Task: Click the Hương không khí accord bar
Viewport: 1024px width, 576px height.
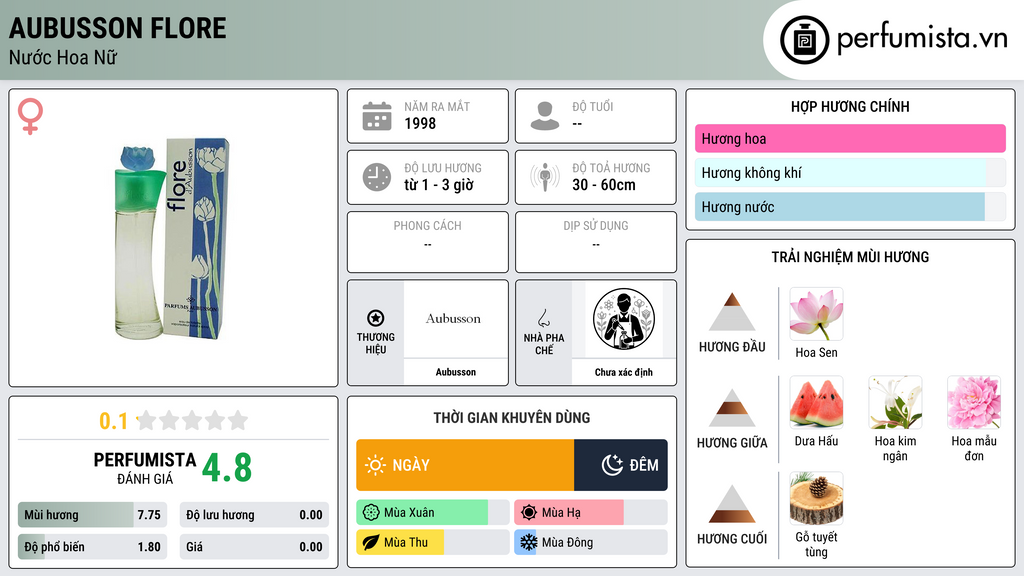Action: click(x=850, y=173)
